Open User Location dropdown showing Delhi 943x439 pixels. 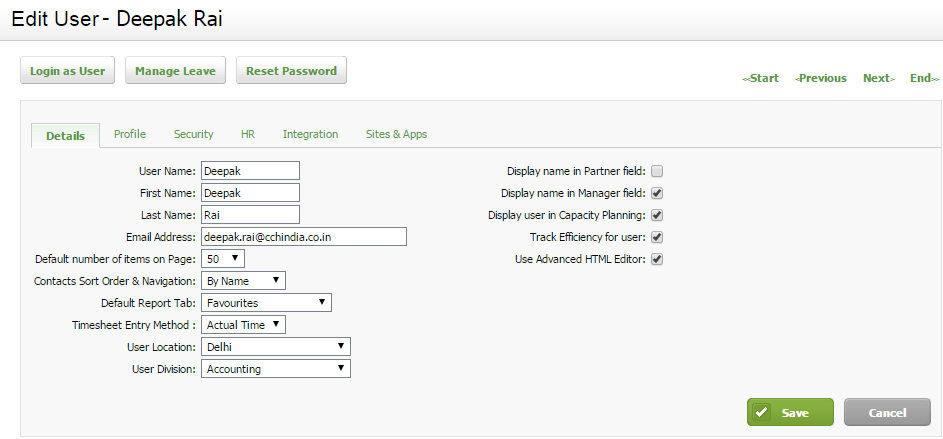276,346
